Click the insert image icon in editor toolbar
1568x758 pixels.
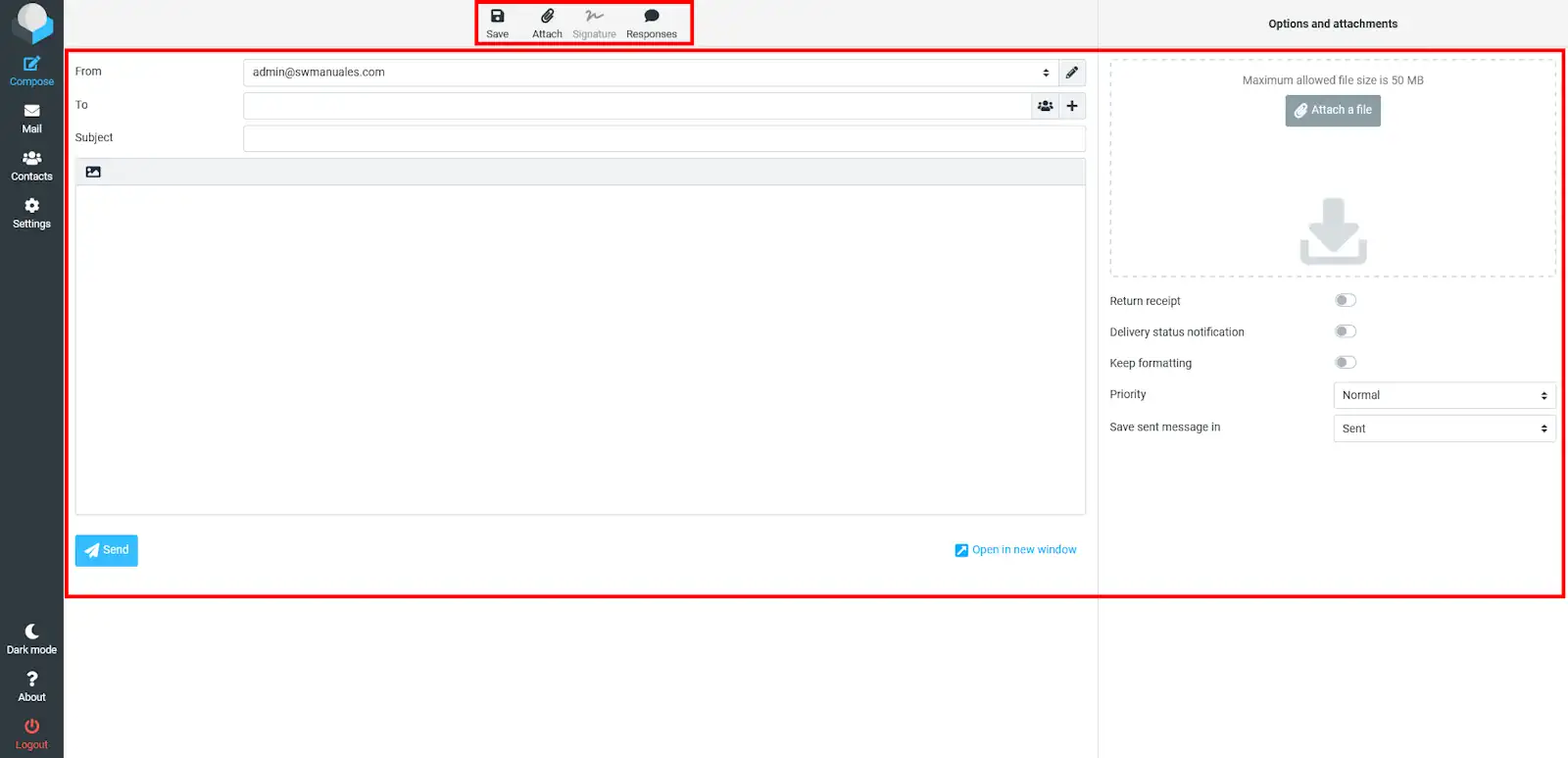pyautogui.click(x=93, y=172)
